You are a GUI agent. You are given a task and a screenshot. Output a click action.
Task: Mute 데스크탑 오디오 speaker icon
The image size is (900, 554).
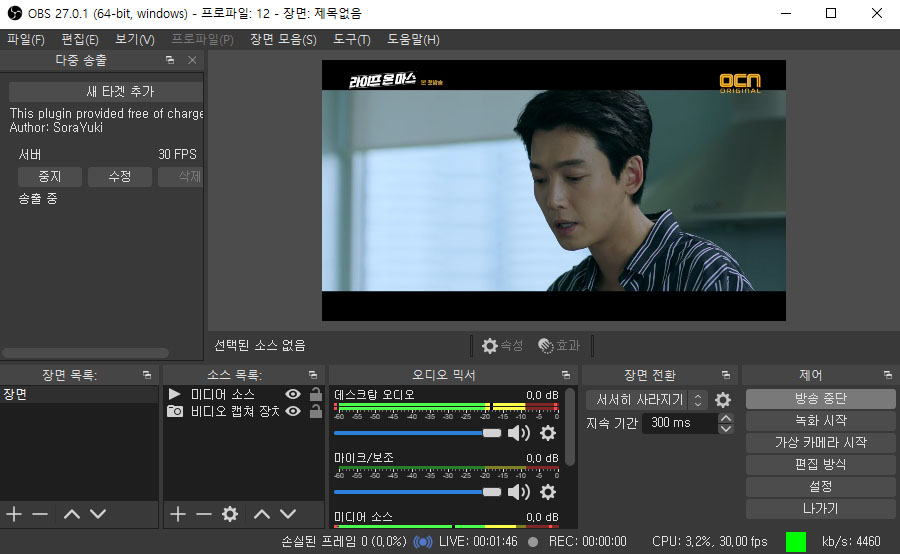(519, 433)
